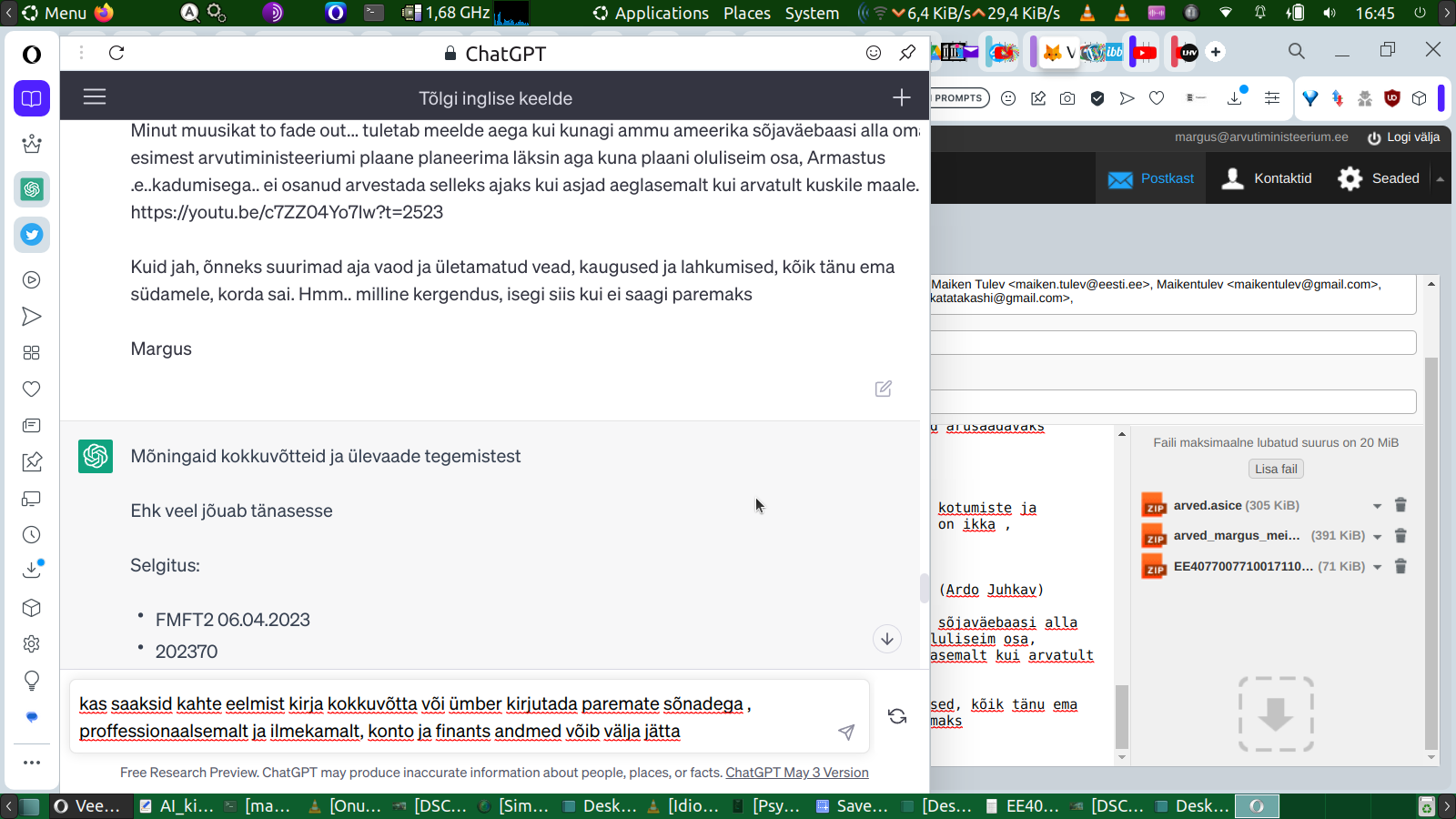Click the email body scrollbar thumb
This screenshot has width=1456, height=819.
(1122, 716)
